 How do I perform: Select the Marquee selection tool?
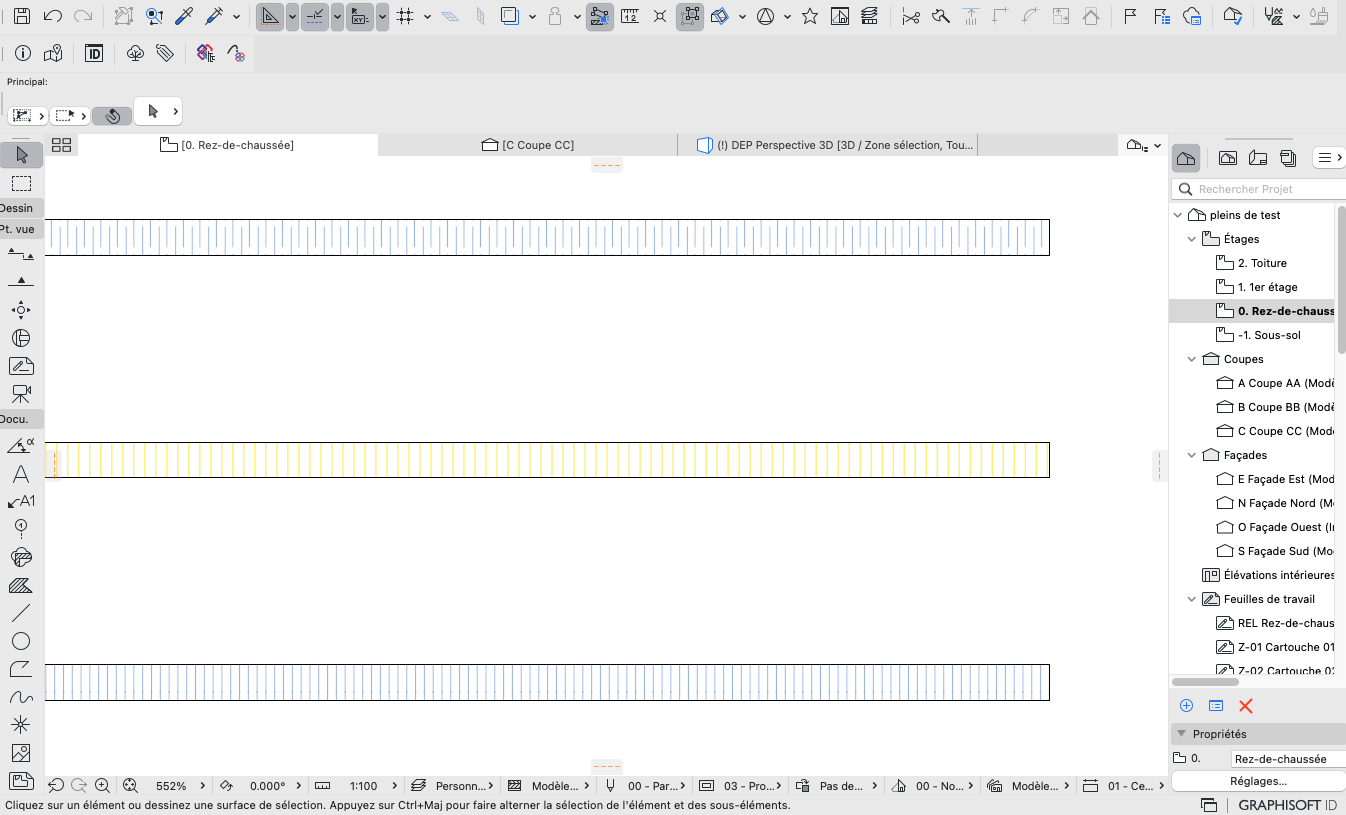tap(21, 183)
